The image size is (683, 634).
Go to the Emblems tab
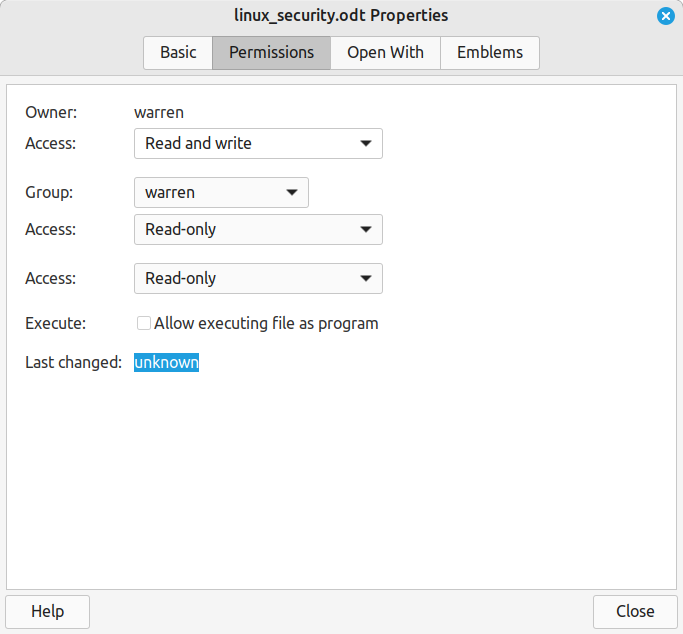[490, 53]
